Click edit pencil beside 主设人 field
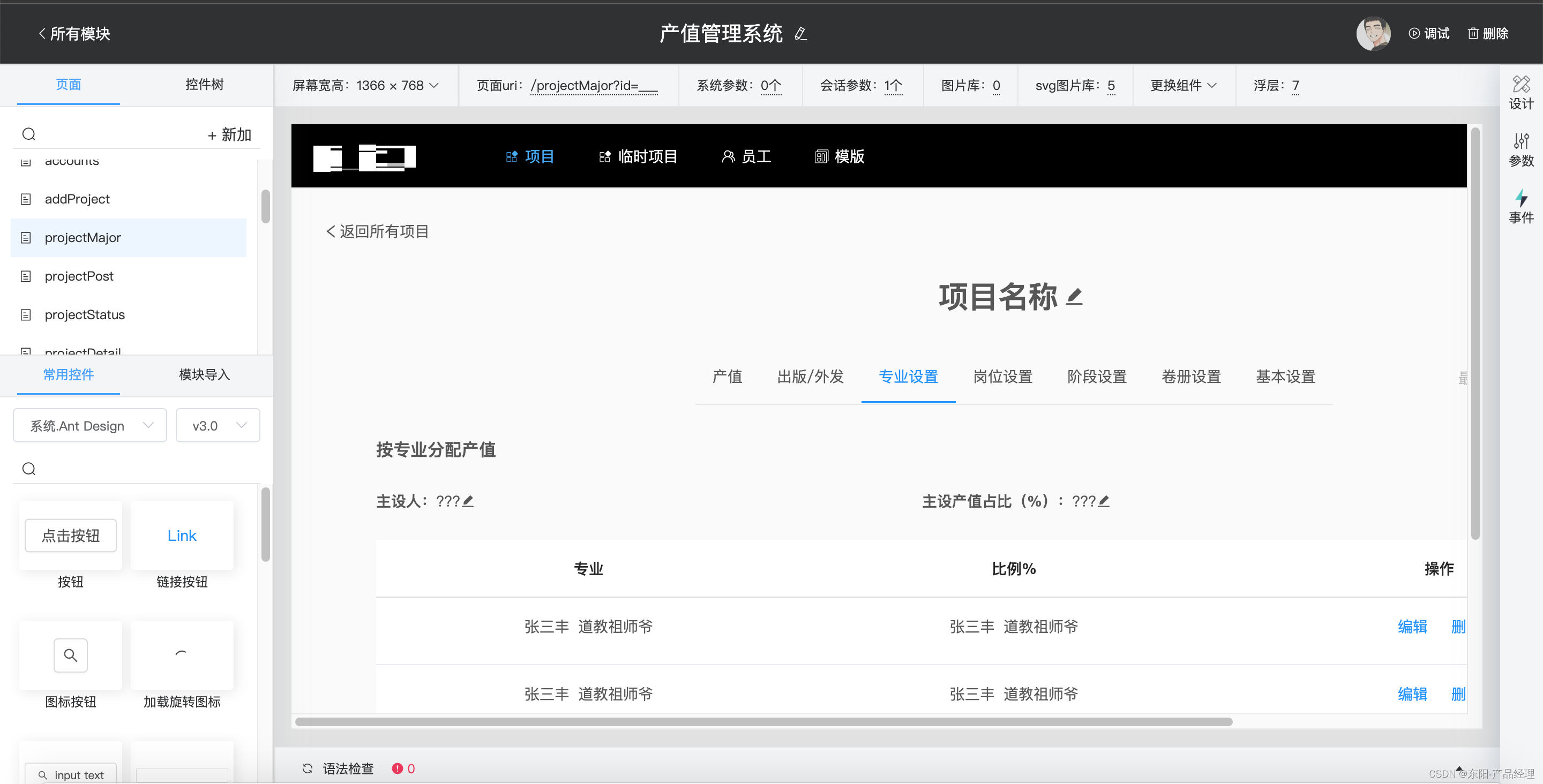The height and width of the screenshot is (784, 1543). pos(468,501)
